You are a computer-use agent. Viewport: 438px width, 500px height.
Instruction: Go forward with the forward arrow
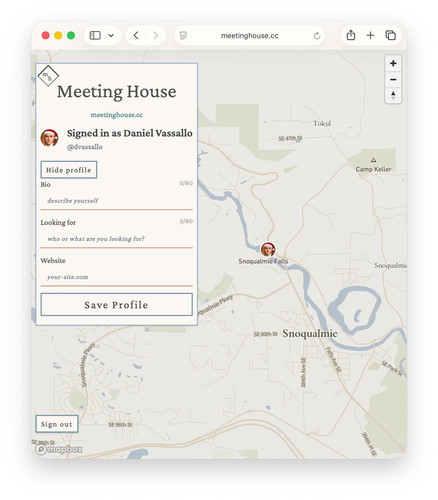(x=155, y=35)
